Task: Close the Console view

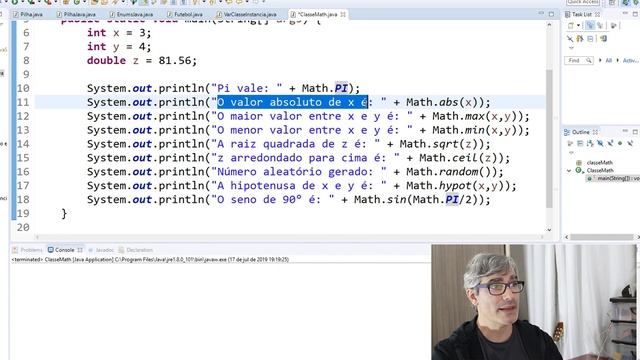Action: point(80,250)
